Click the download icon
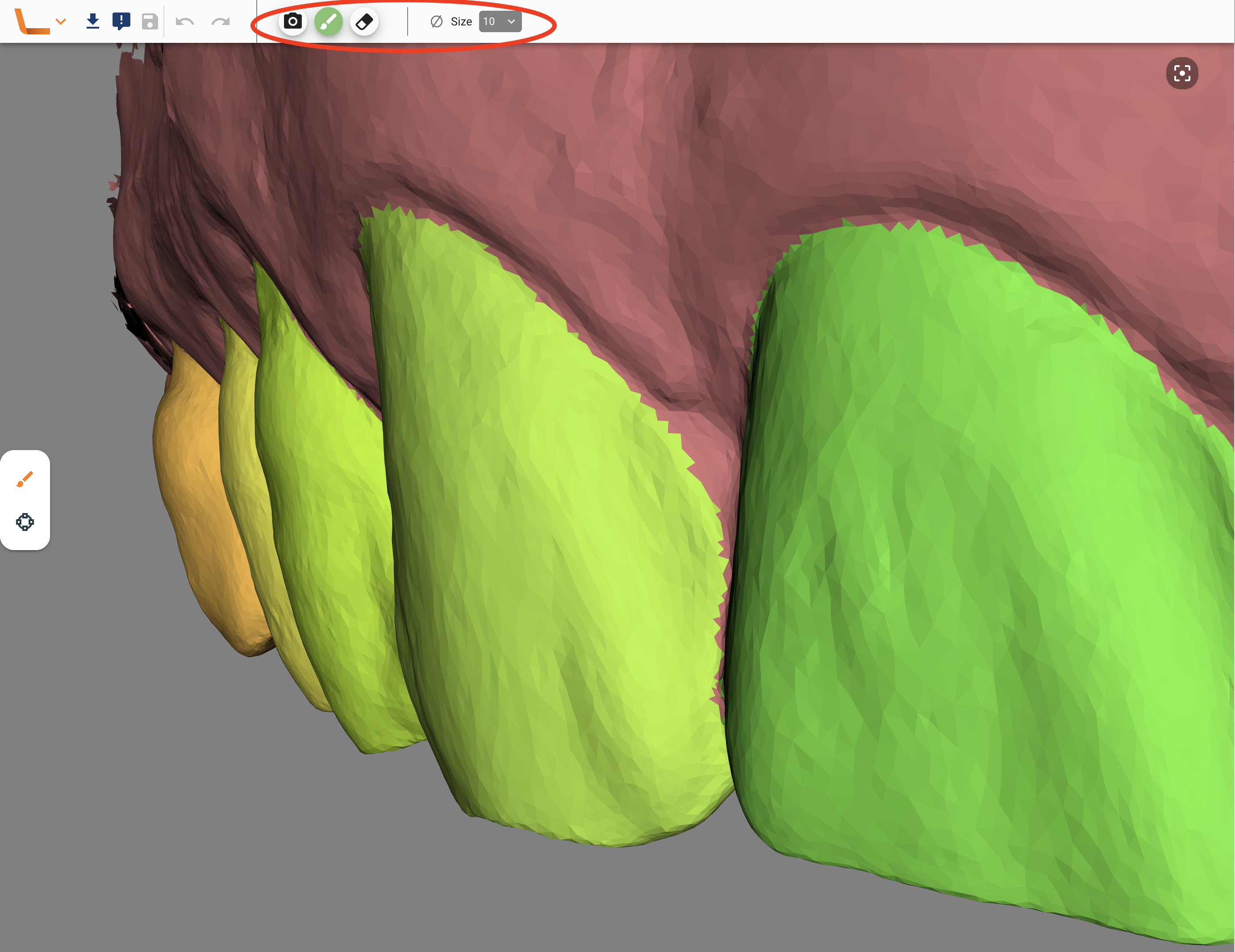1235x952 pixels. [x=93, y=21]
